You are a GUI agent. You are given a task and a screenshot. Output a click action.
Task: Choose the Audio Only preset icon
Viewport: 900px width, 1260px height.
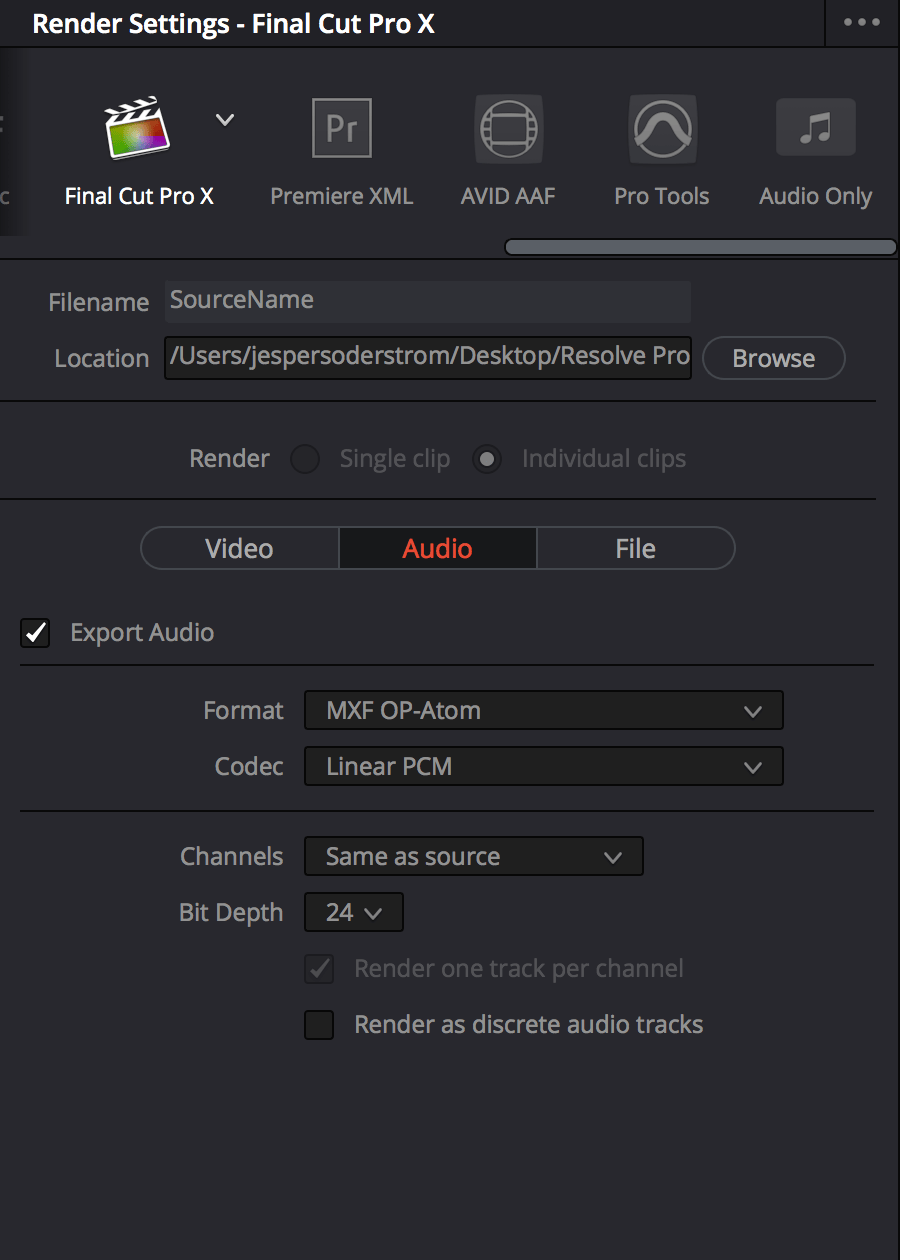[816, 129]
